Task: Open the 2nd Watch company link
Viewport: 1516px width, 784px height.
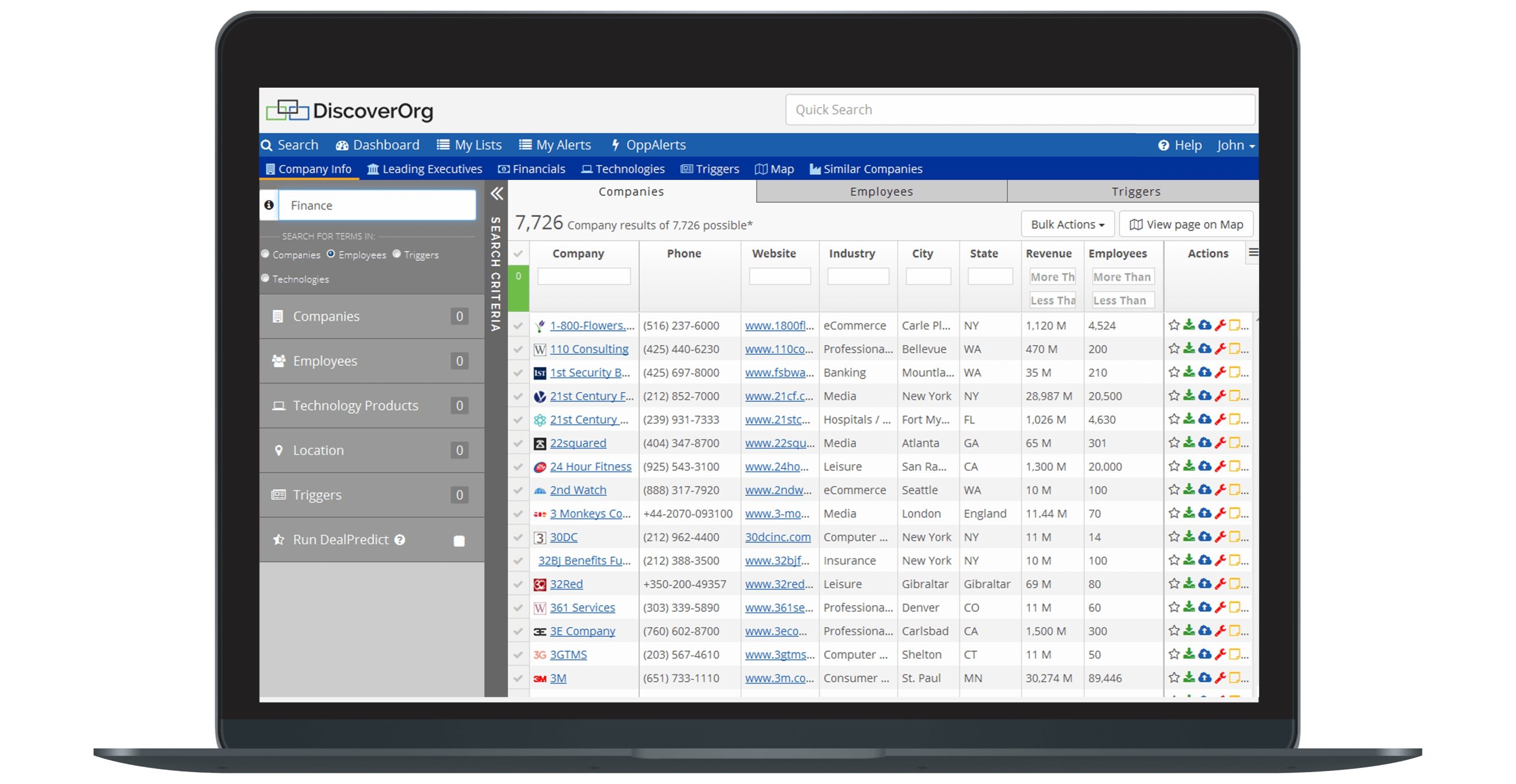Action: click(x=578, y=490)
